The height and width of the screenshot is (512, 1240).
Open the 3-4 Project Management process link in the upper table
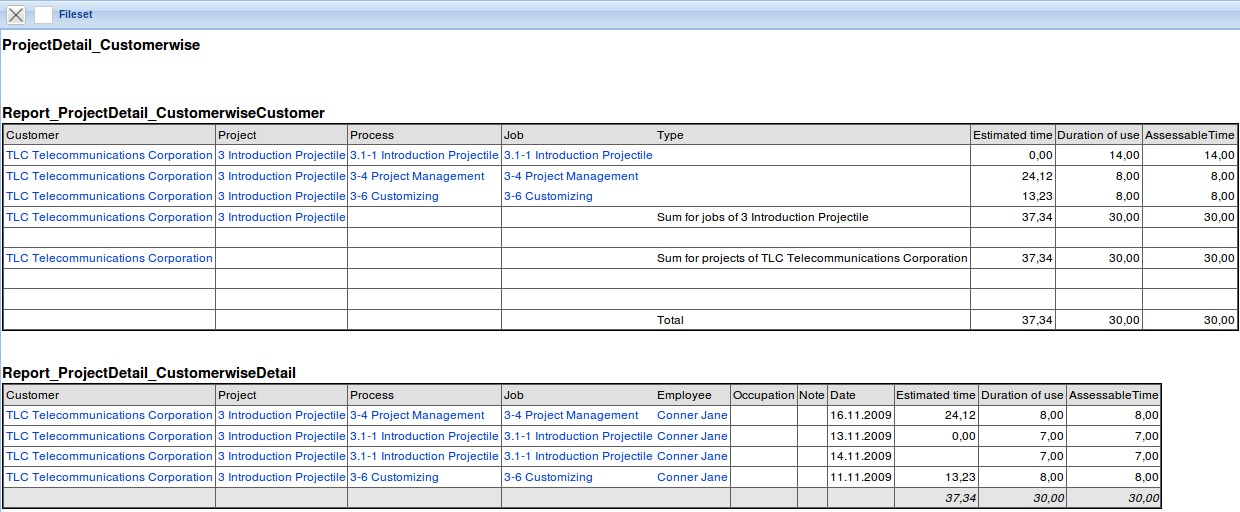coord(416,176)
